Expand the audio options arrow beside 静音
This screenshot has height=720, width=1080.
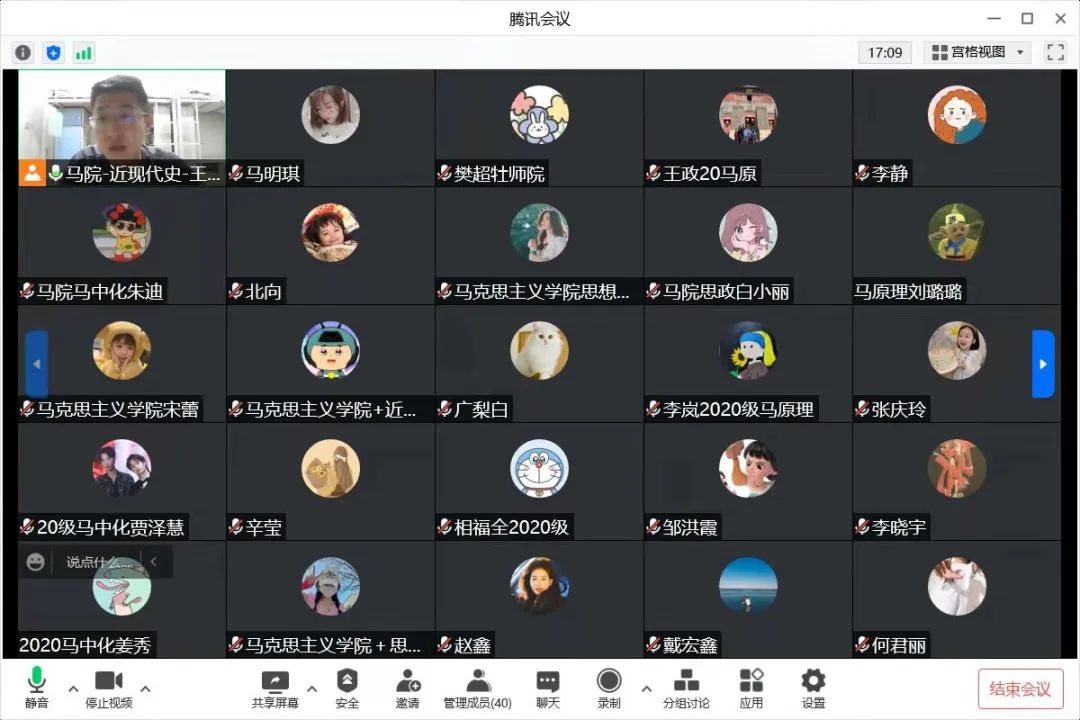(x=73, y=688)
